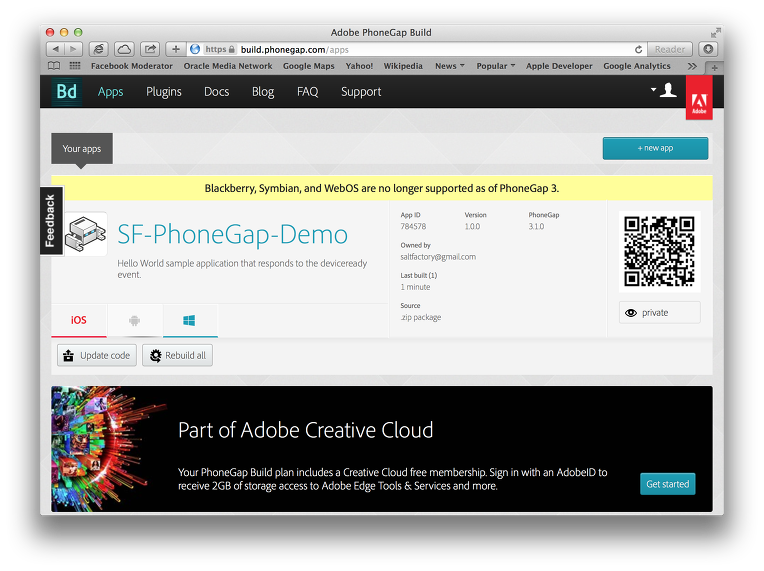Select the Windows platform icon tab

coord(189,320)
